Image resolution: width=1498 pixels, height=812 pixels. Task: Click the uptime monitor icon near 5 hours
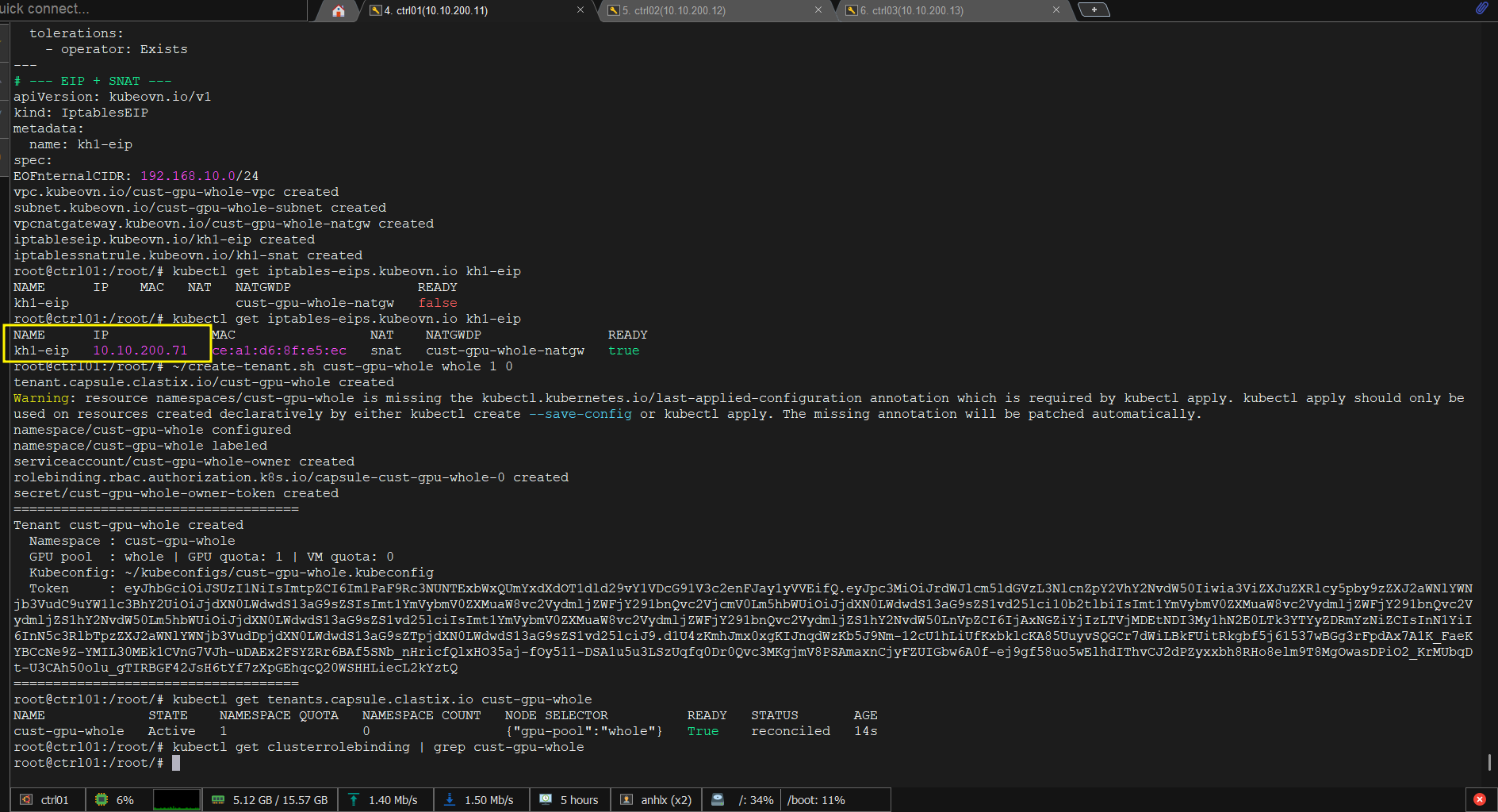coord(546,799)
